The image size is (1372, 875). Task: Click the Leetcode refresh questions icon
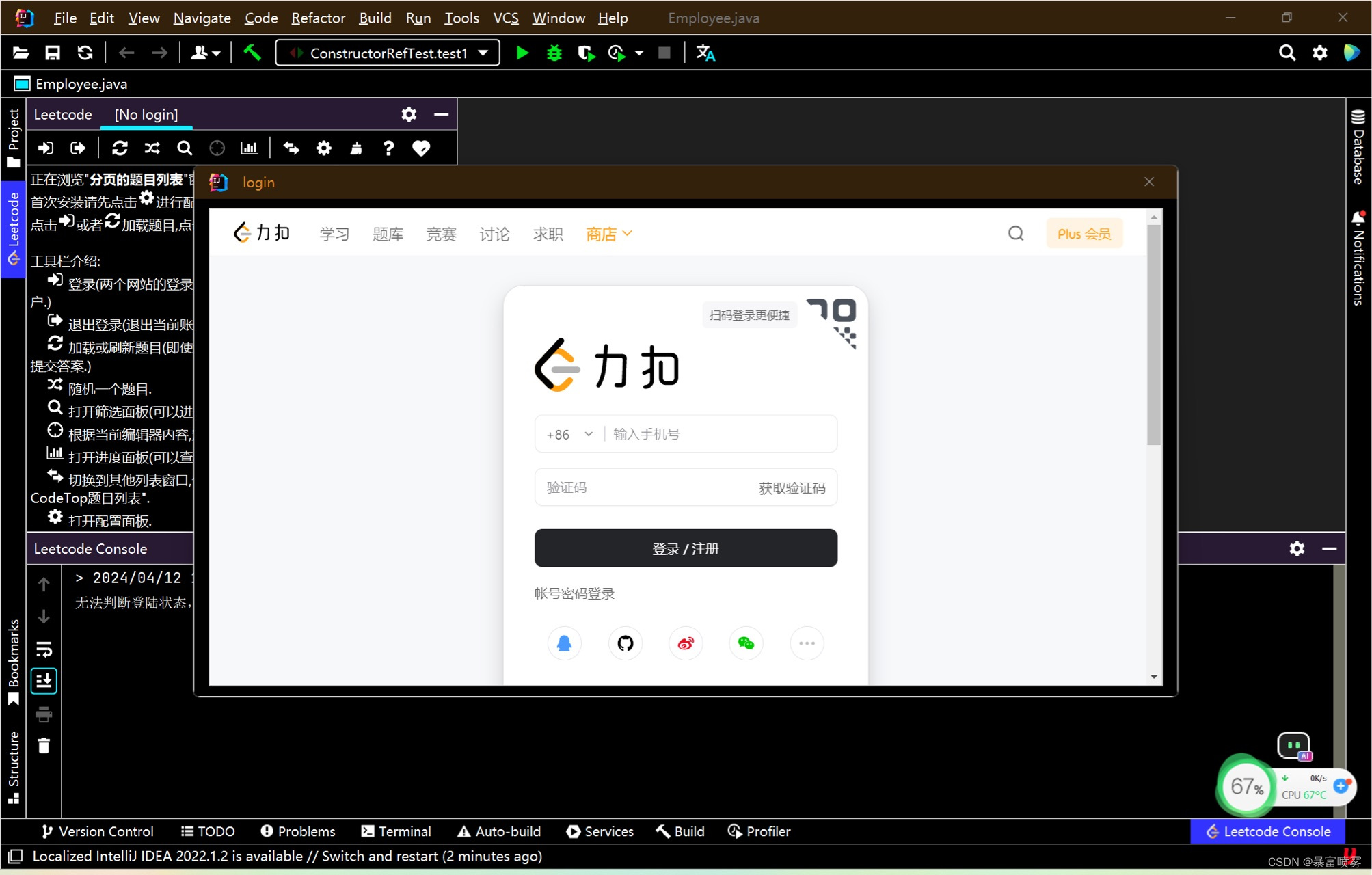pos(120,148)
